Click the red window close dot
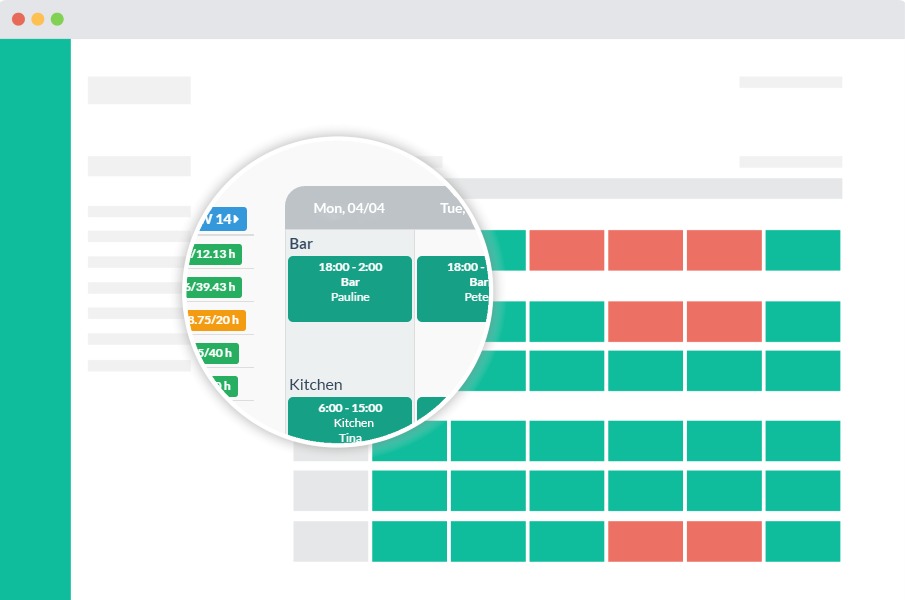 point(18,19)
